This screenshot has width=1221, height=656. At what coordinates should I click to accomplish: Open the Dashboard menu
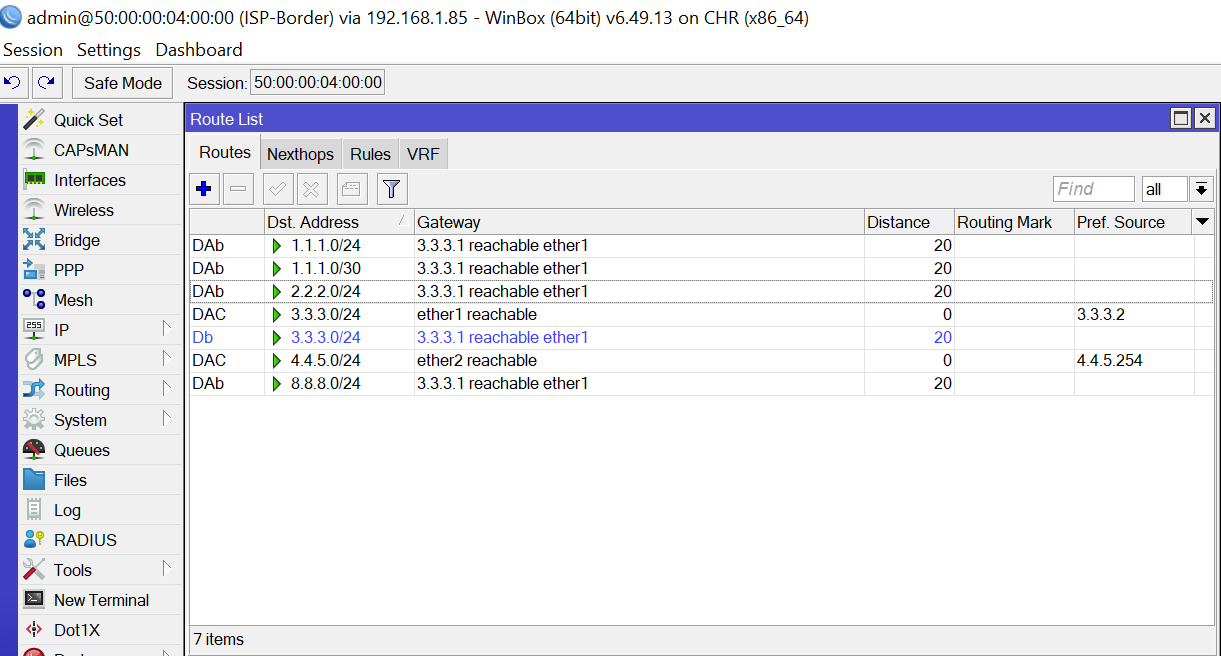tap(198, 50)
